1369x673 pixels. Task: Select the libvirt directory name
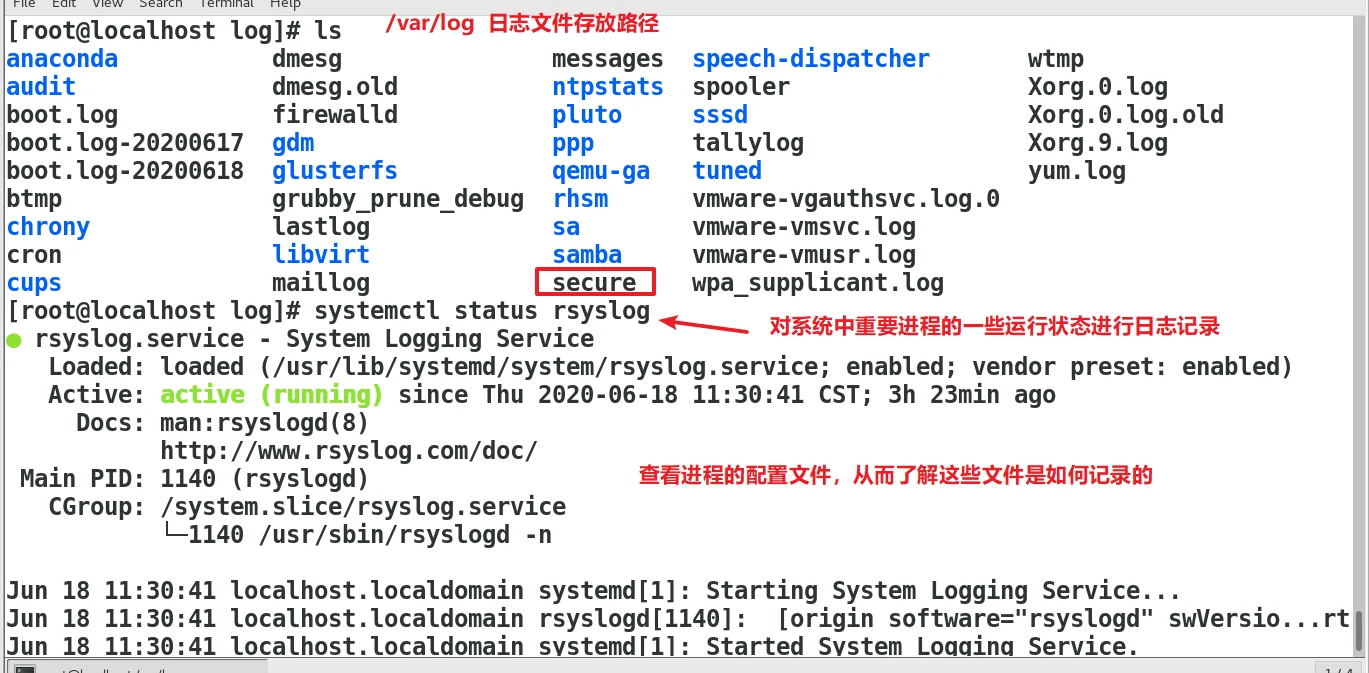(x=321, y=255)
